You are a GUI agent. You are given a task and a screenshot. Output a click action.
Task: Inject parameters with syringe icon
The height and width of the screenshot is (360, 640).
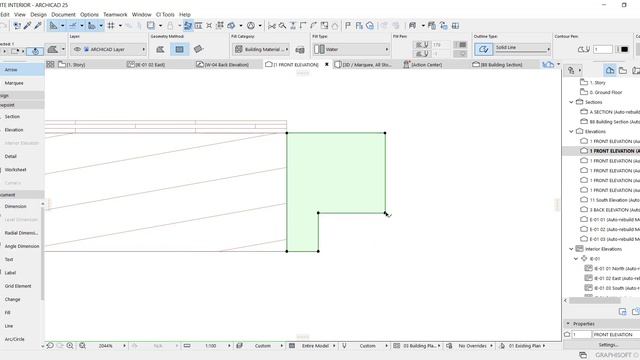click(38, 26)
